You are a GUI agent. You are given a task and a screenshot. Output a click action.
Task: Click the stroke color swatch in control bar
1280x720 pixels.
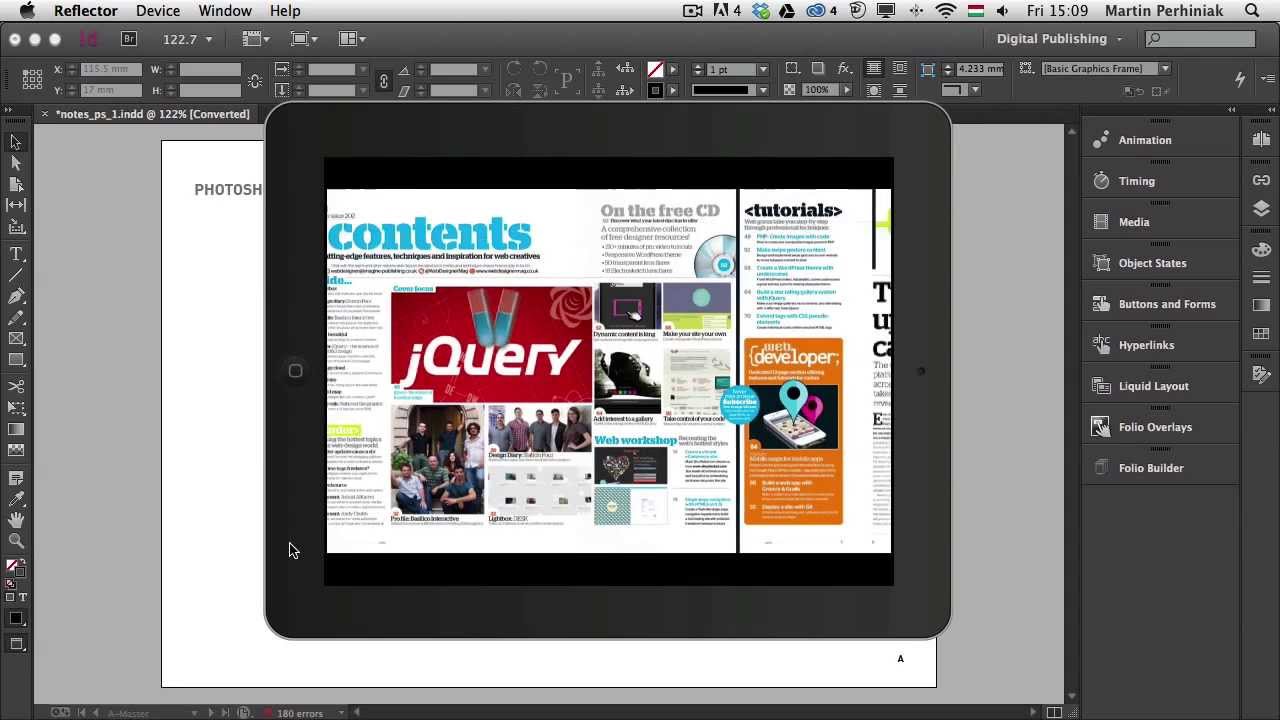(655, 90)
